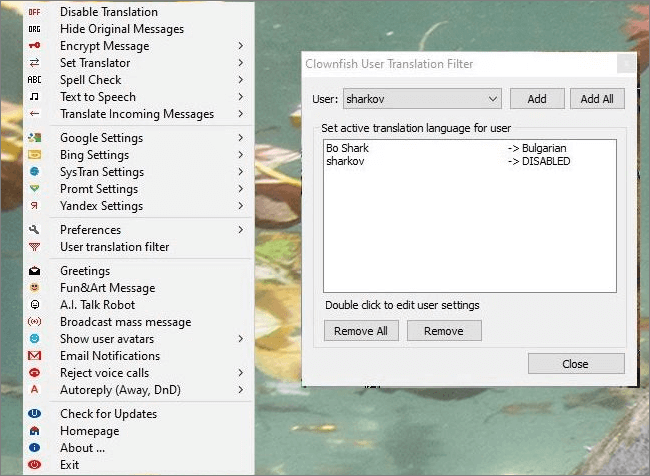
Task: Click the dialog title bar close X
Action: tap(626, 64)
